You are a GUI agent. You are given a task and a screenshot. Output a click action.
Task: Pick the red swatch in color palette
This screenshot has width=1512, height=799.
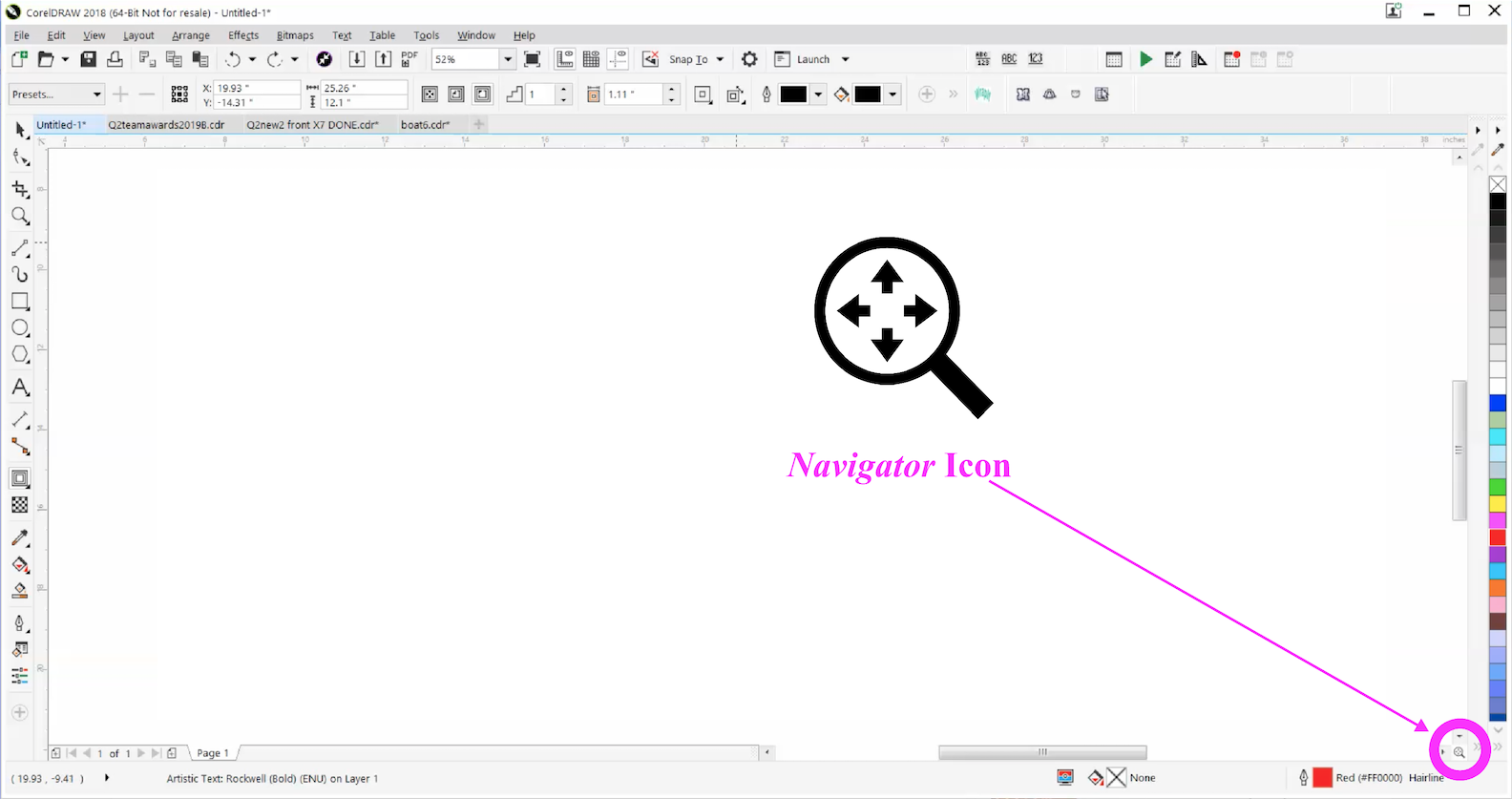(1498, 538)
